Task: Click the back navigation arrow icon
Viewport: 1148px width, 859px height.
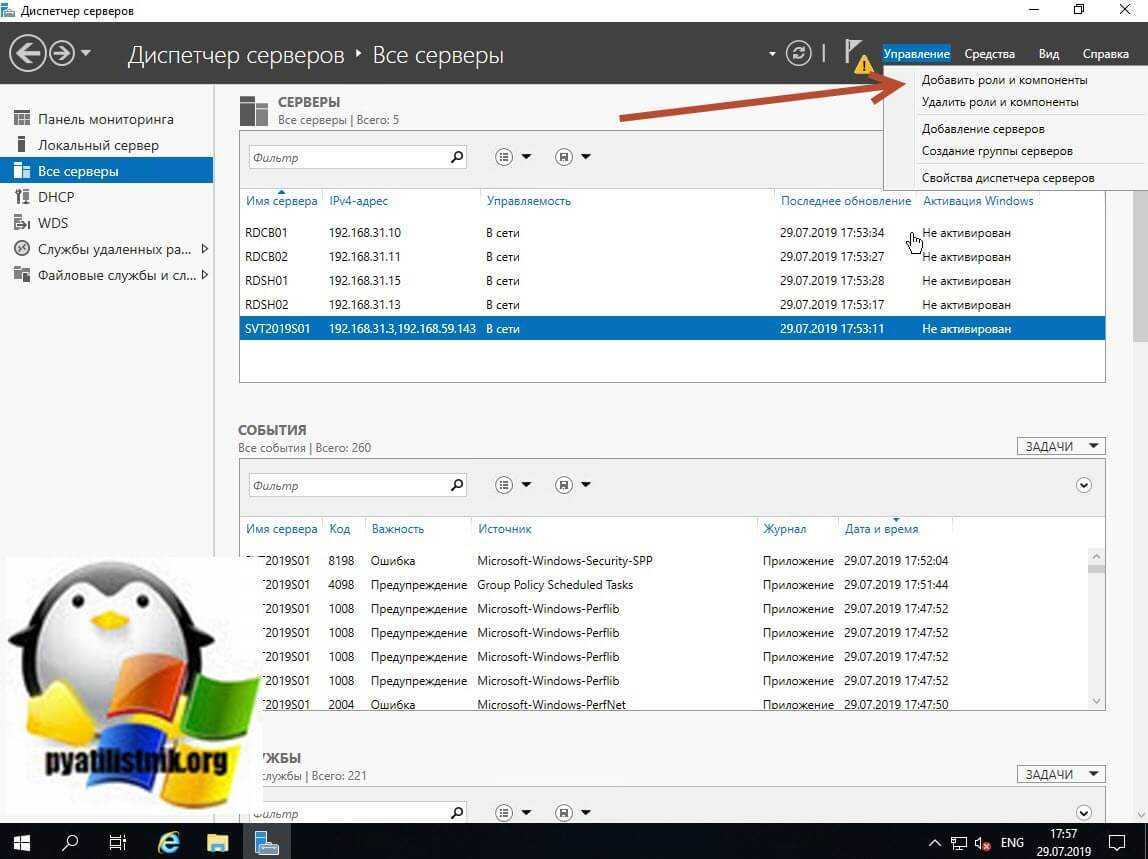Action: tap(28, 53)
